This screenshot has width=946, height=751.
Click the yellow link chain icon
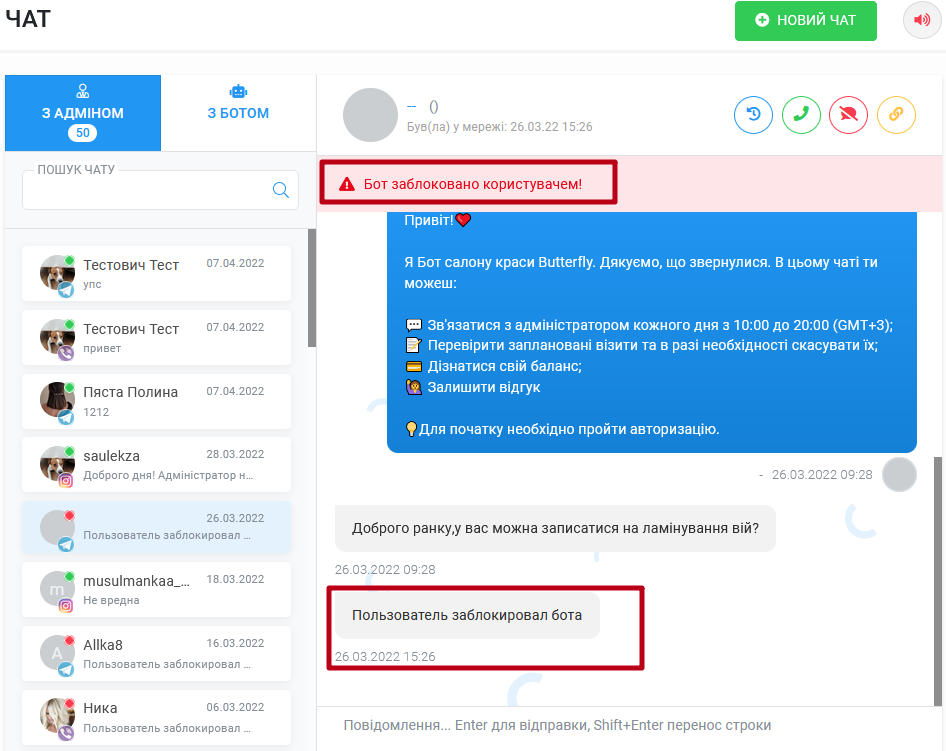coord(896,114)
